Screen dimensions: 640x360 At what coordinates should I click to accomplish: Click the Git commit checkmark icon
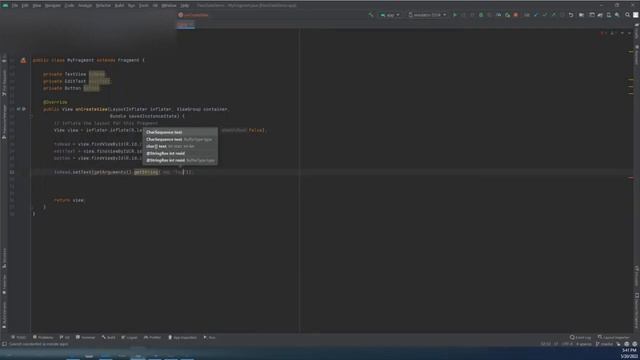tap(544, 15)
